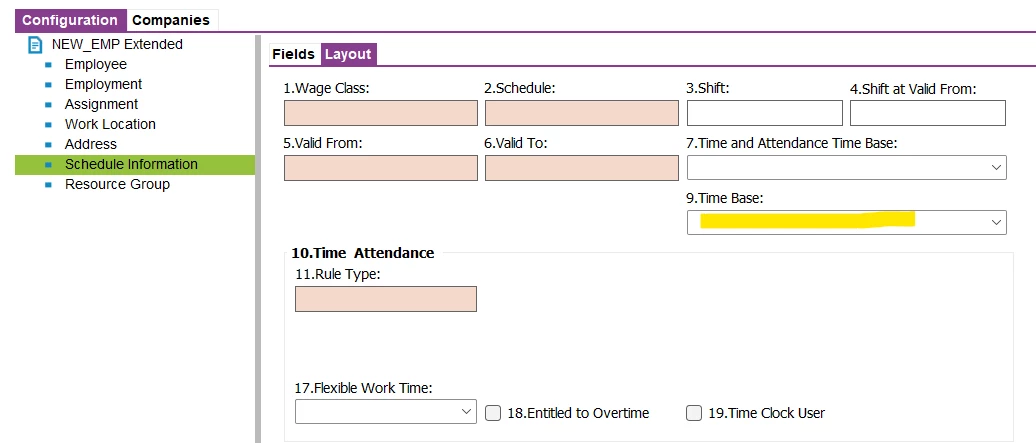1036x443 pixels.
Task: Click the Rule Type input field
Action: (x=386, y=299)
